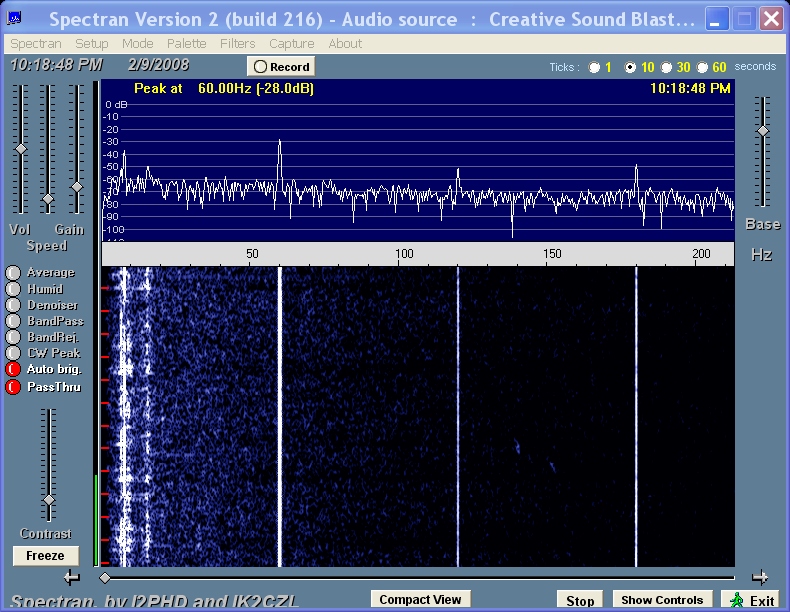Click the 60 Hz line in waterfall
The width and height of the screenshot is (790, 612).
coord(280,417)
